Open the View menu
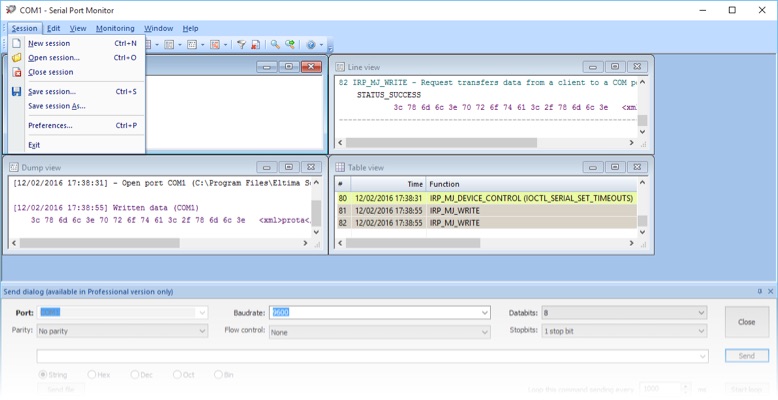778x400 pixels. (x=78, y=28)
